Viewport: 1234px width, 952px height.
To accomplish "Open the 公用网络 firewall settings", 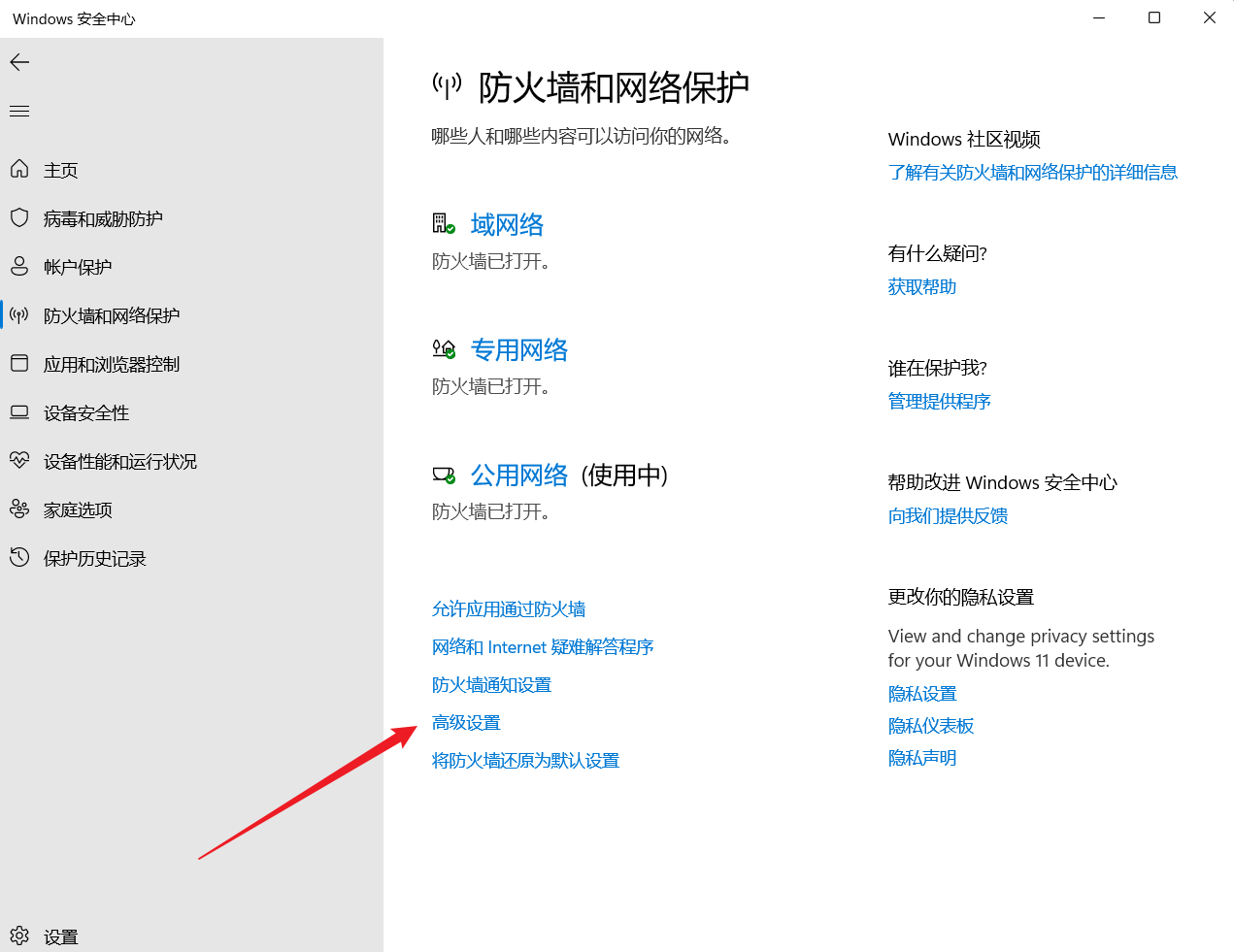I will 519,475.
